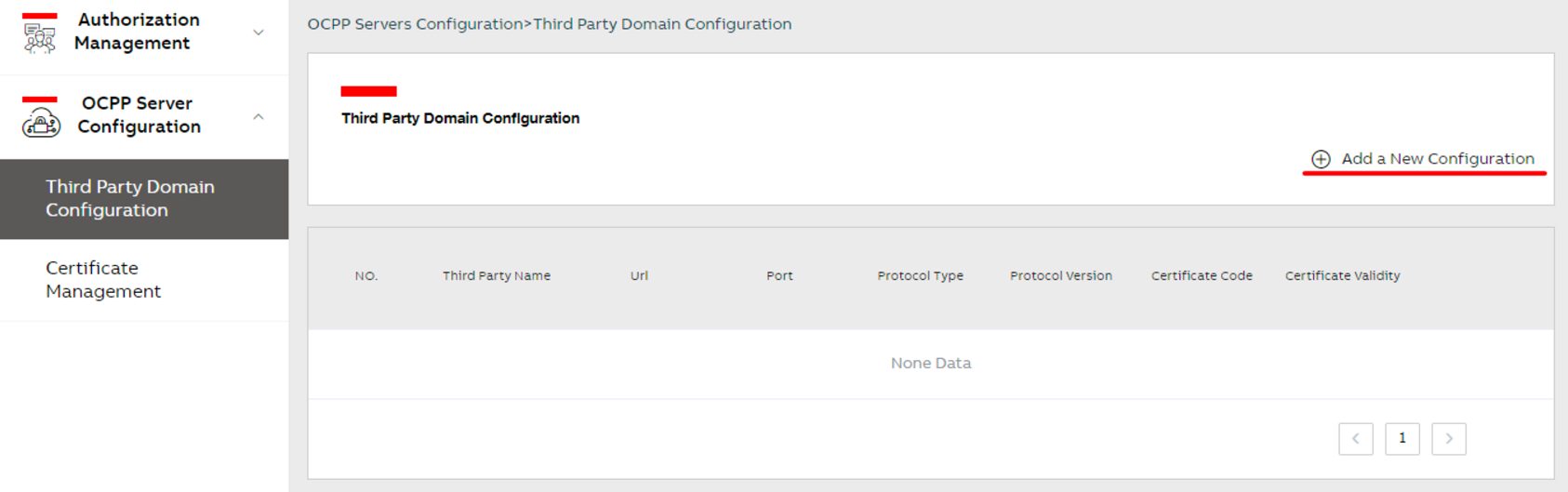
Task: Click OCPP Servers Configuration in breadcrumb
Action: pyautogui.click(x=415, y=24)
